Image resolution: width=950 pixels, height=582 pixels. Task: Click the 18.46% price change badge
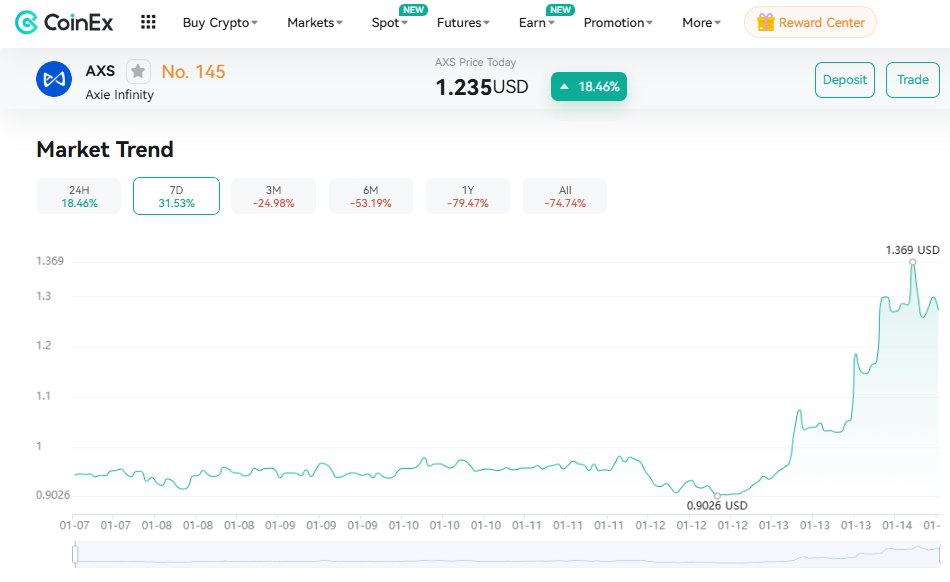pyautogui.click(x=589, y=87)
